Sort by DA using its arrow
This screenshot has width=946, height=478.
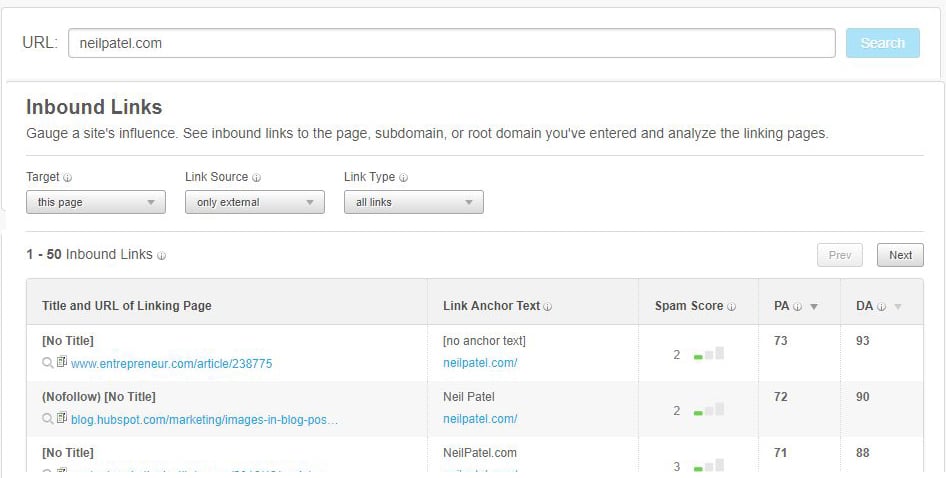[x=898, y=307]
